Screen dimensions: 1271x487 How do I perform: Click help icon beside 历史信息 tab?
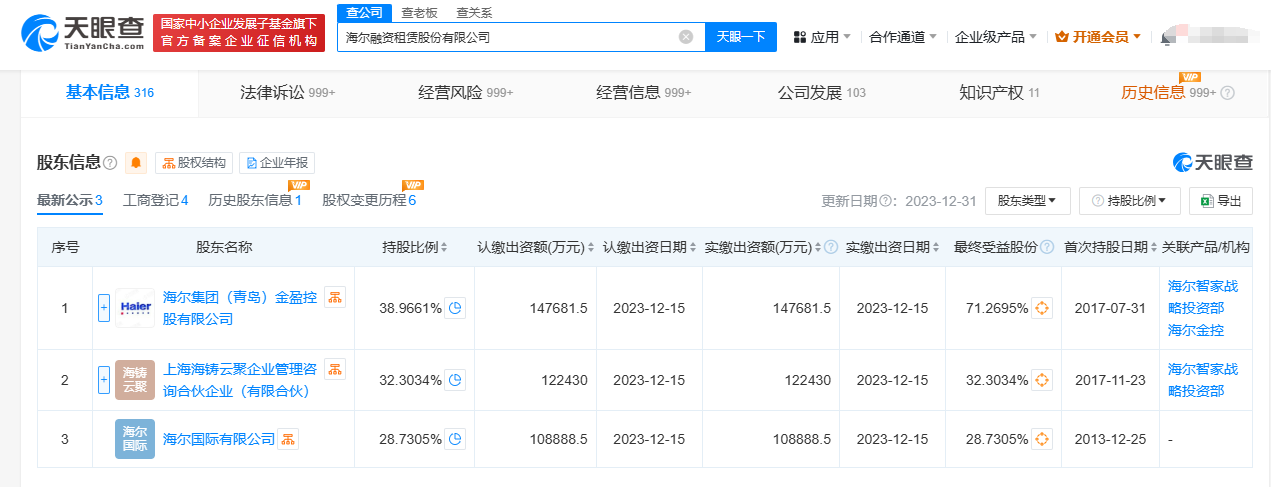[x=1227, y=93]
